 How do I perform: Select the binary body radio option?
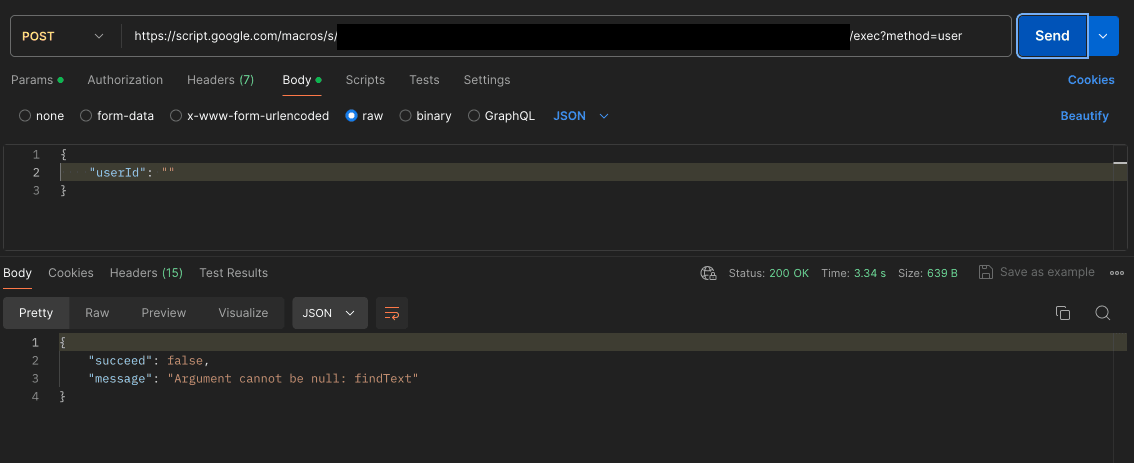click(x=406, y=116)
